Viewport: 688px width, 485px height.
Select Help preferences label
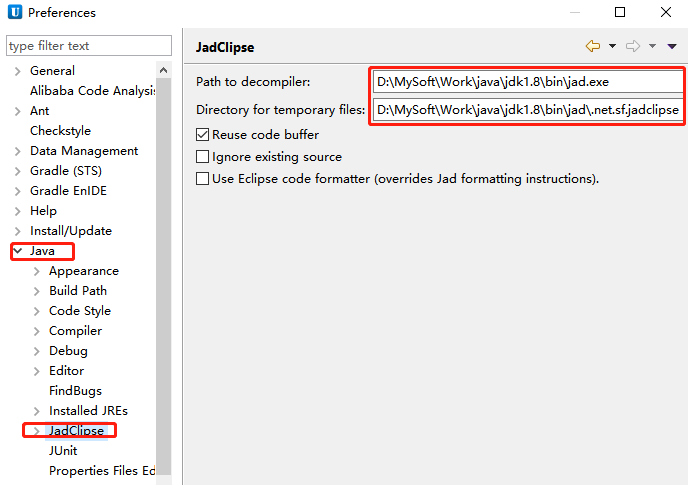pos(43,211)
